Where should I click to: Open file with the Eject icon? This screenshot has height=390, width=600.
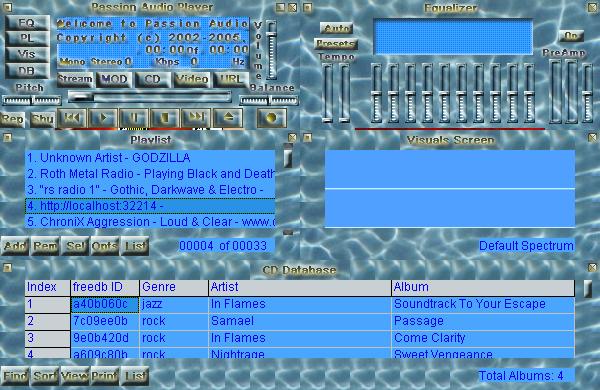pos(228,117)
